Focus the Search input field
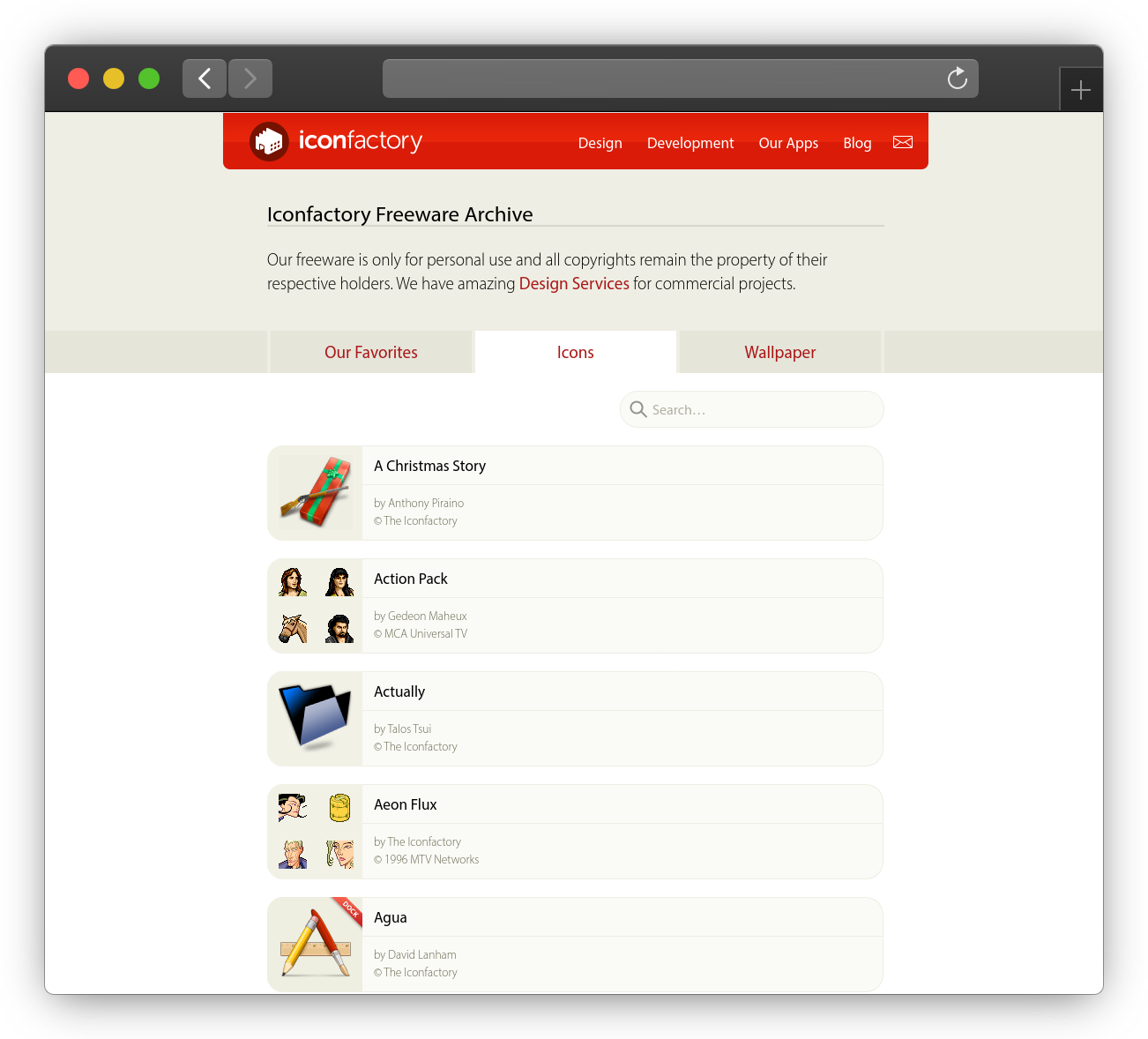Image resolution: width=1148 pixels, height=1039 pixels. click(752, 409)
